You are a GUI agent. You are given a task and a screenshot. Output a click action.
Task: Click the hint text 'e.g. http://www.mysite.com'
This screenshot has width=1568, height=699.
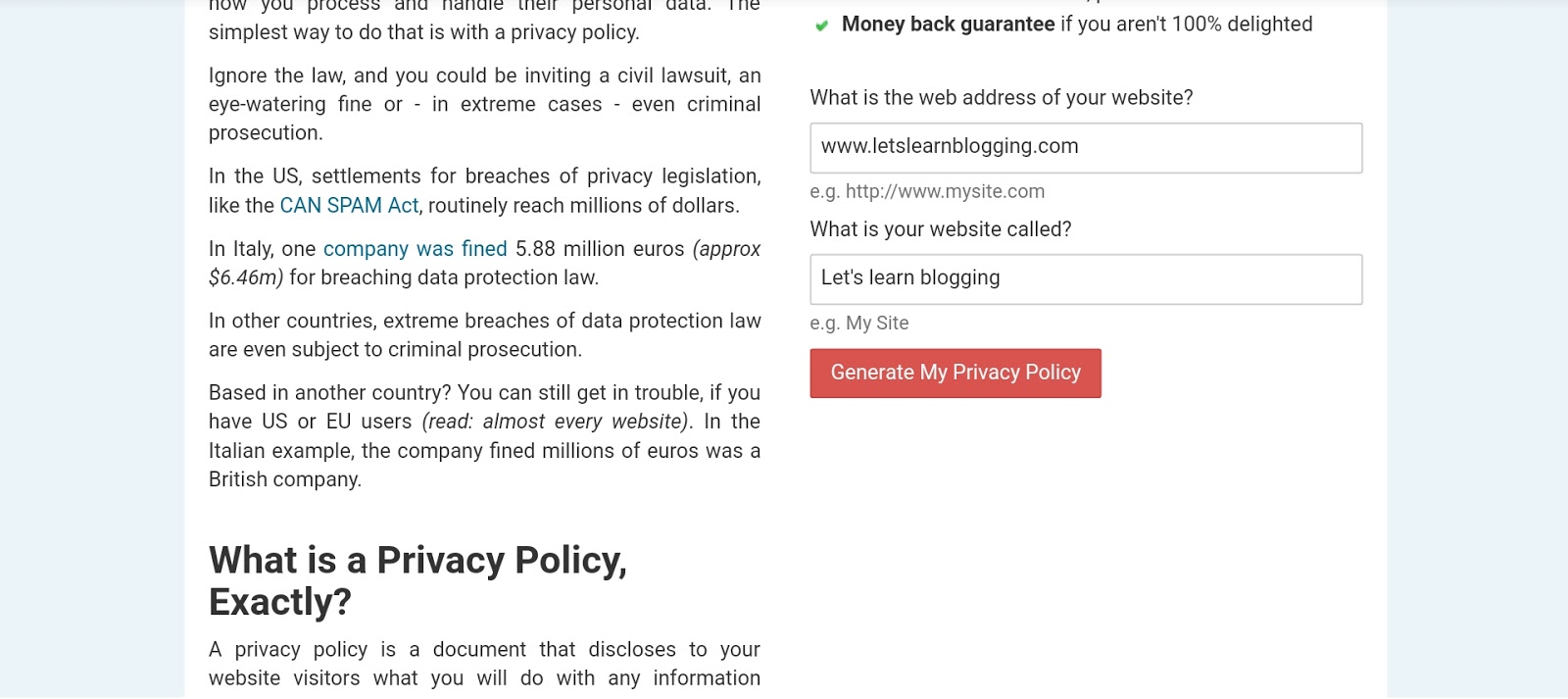click(x=927, y=192)
